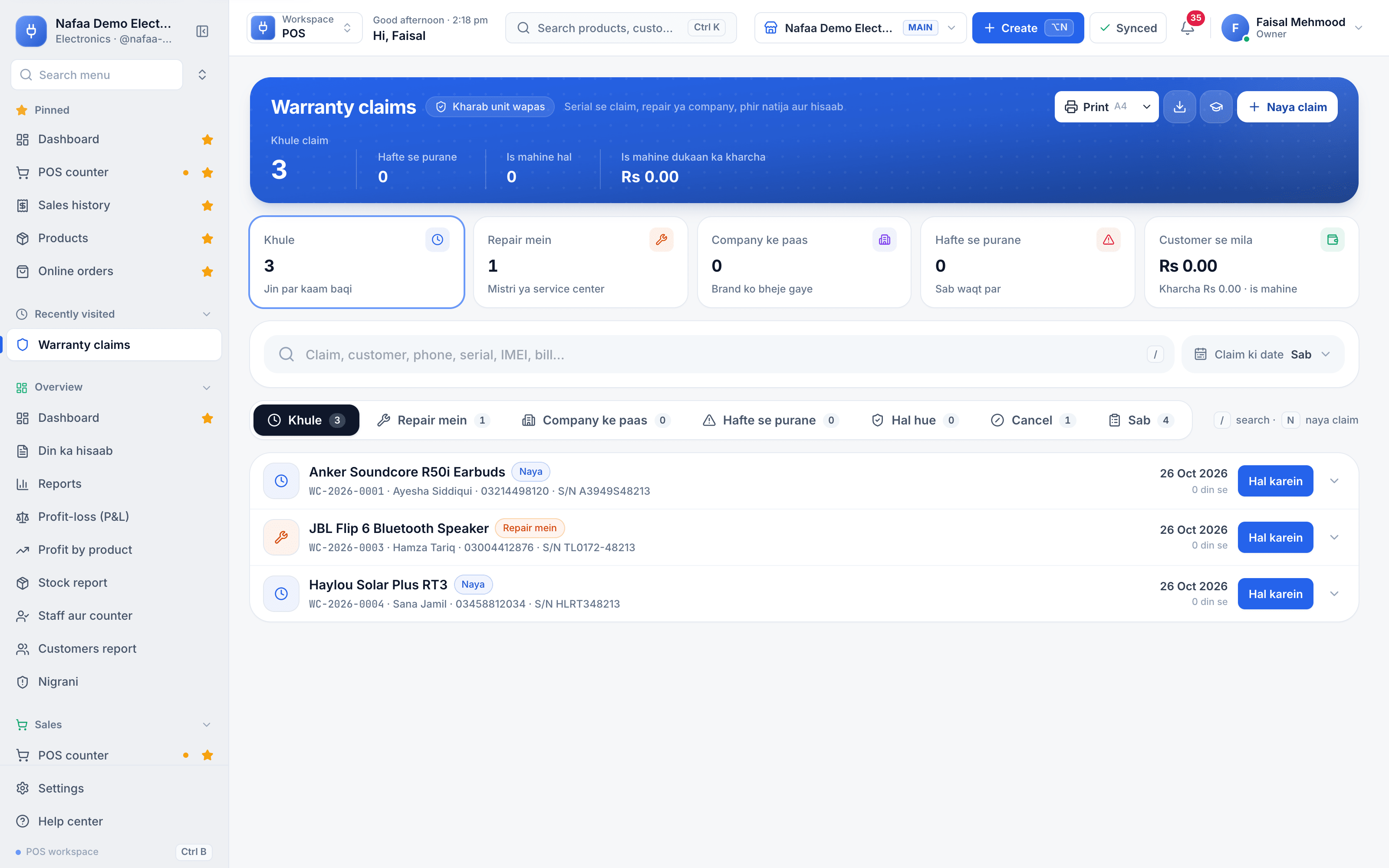Toggle Products pinned star
Viewport: 1389px width, 868px height.
207,238
